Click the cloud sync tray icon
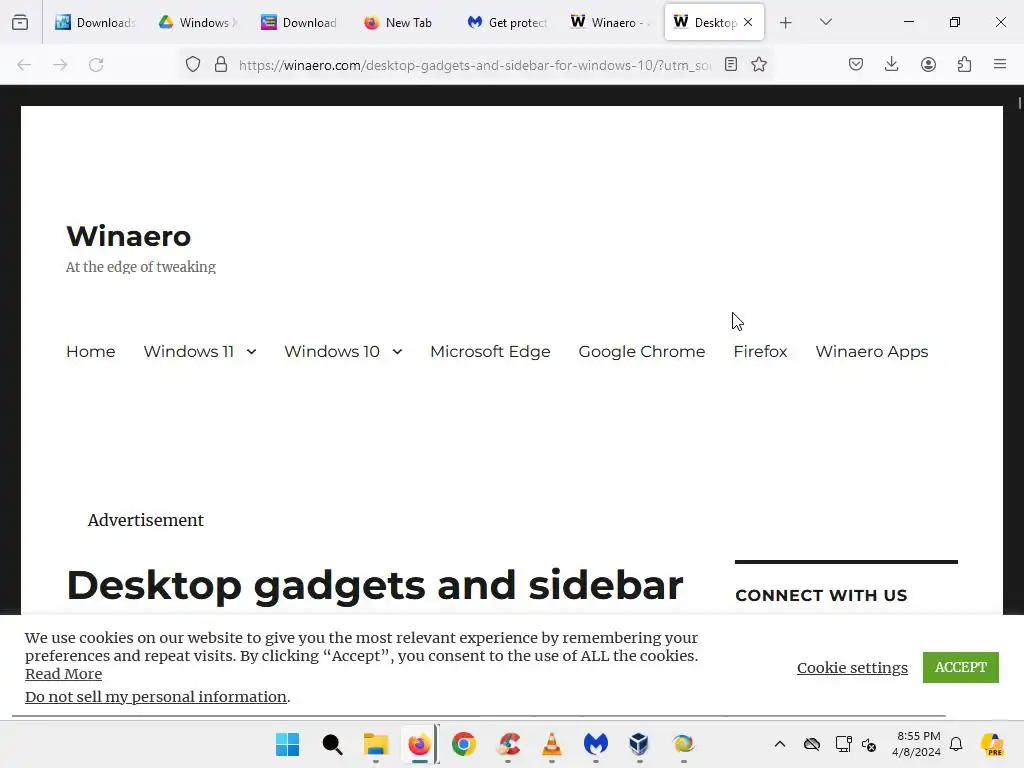This screenshot has width=1024, height=768. (x=812, y=744)
